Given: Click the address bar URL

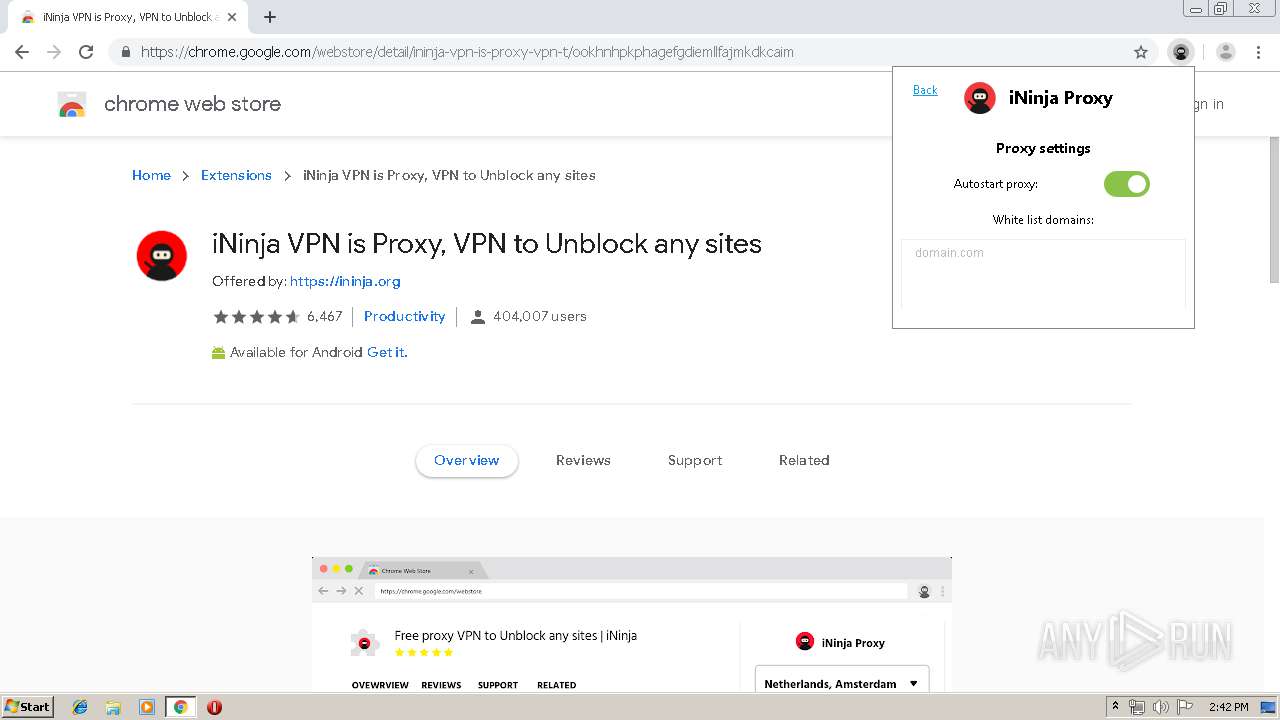Looking at the screenshot, I should click(x=467, y=52).
